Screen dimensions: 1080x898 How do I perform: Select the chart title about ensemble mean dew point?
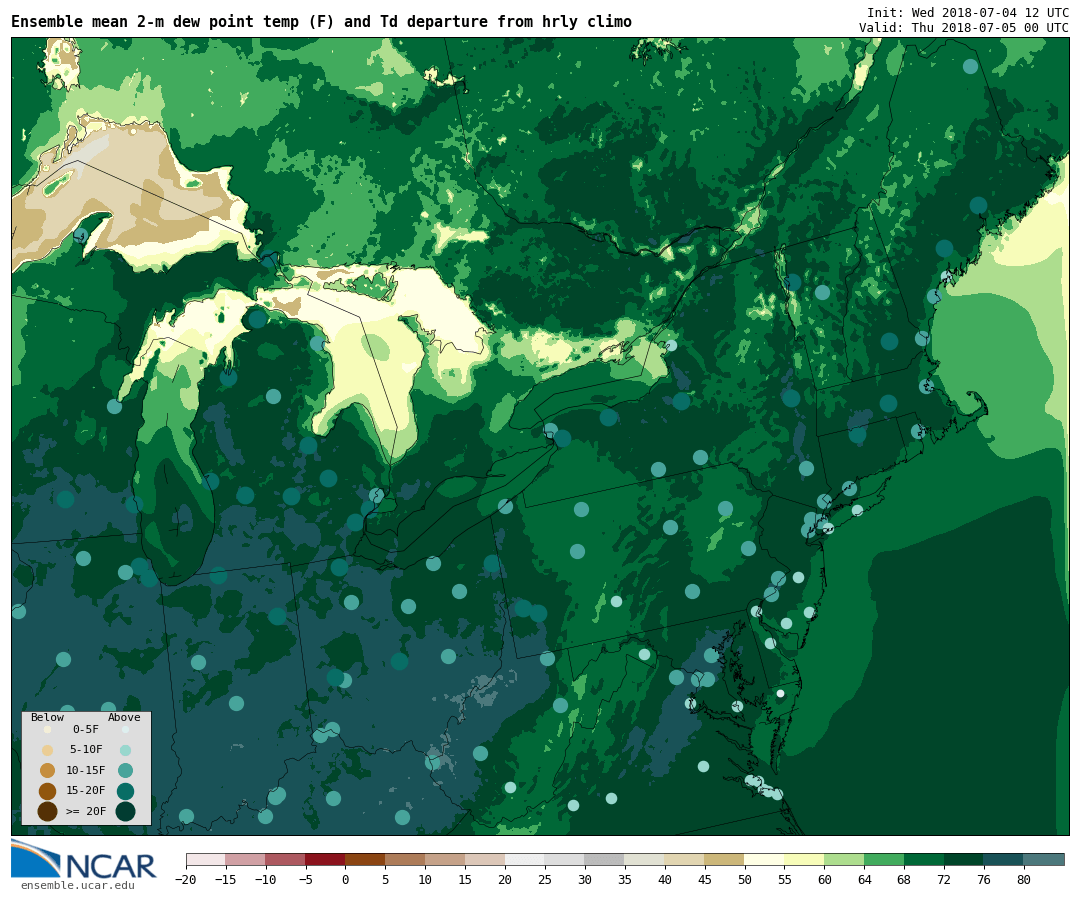click(321, 21)
